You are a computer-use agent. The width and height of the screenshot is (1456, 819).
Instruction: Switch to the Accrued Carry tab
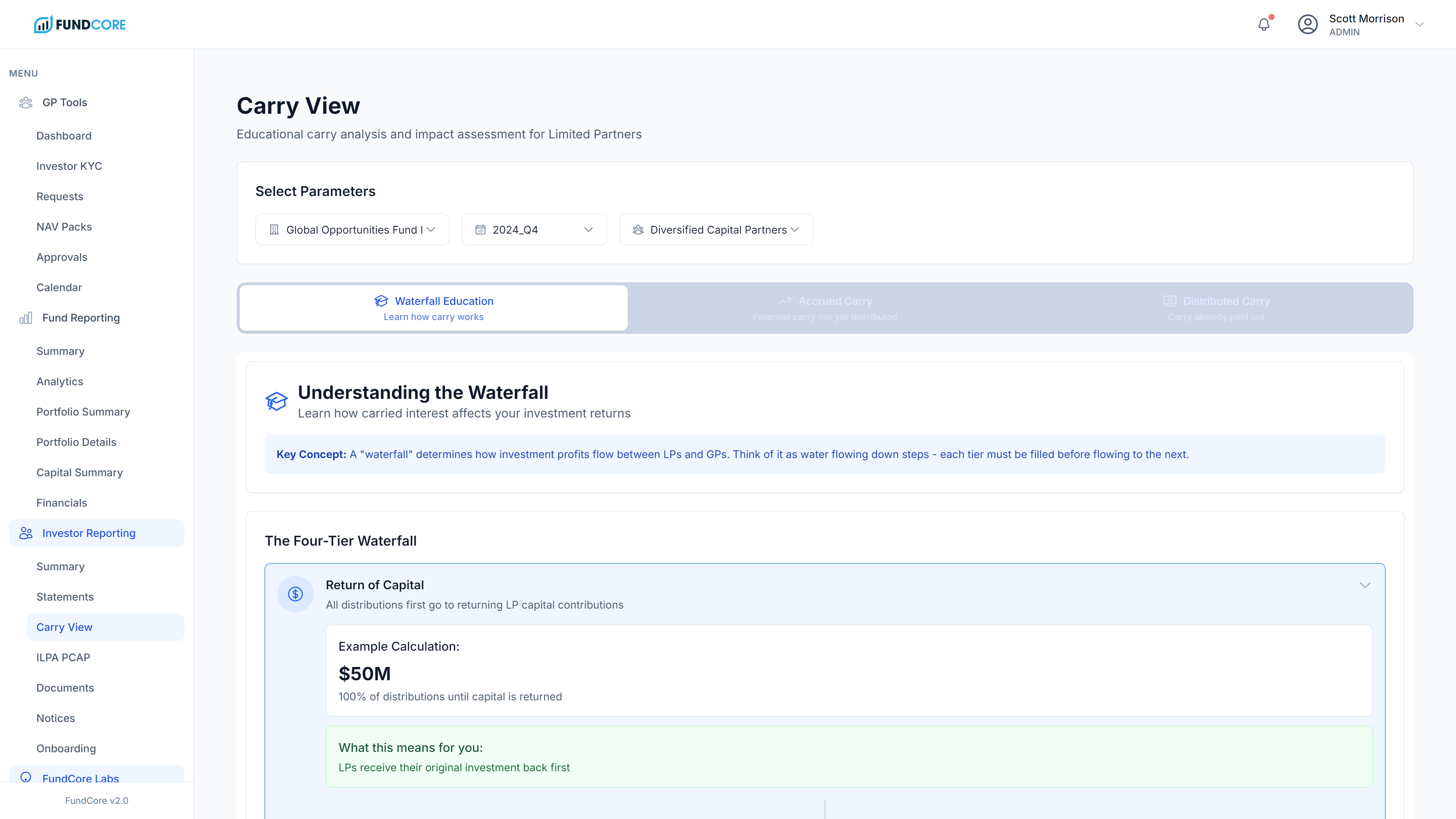[x=825, y=308]
